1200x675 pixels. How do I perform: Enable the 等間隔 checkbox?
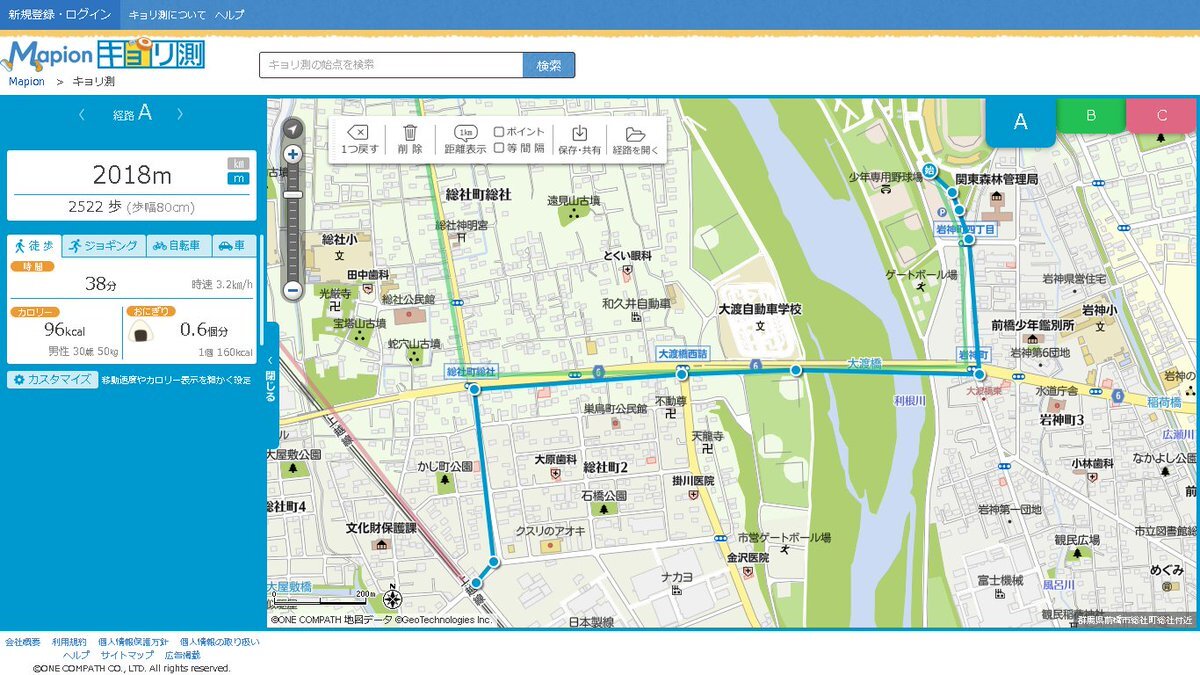tap(499, 148)
